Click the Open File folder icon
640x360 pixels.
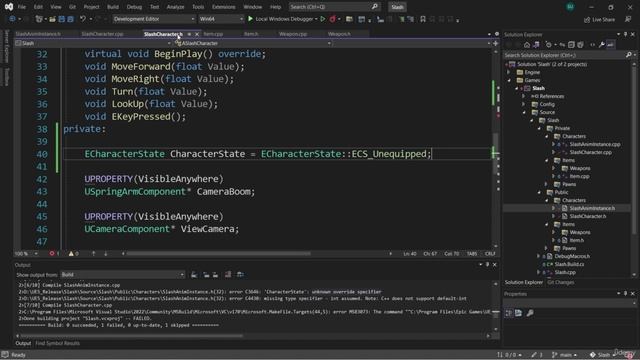coord(52,19)
